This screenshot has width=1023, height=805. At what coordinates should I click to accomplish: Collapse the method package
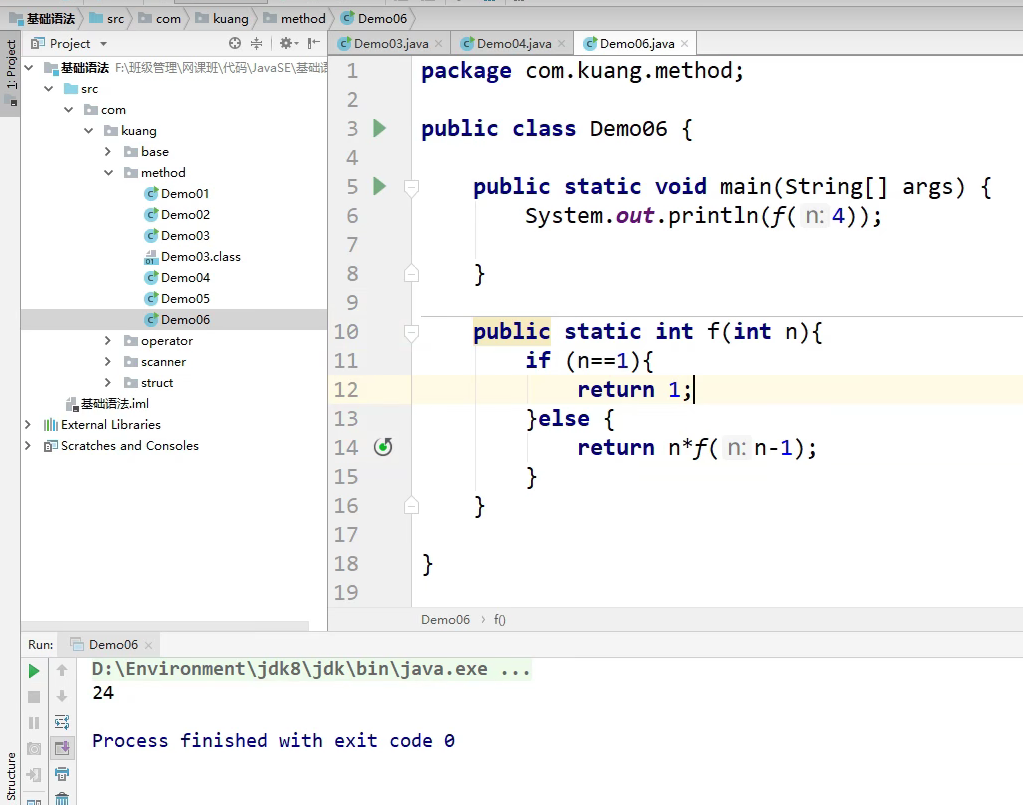[108, 172]
